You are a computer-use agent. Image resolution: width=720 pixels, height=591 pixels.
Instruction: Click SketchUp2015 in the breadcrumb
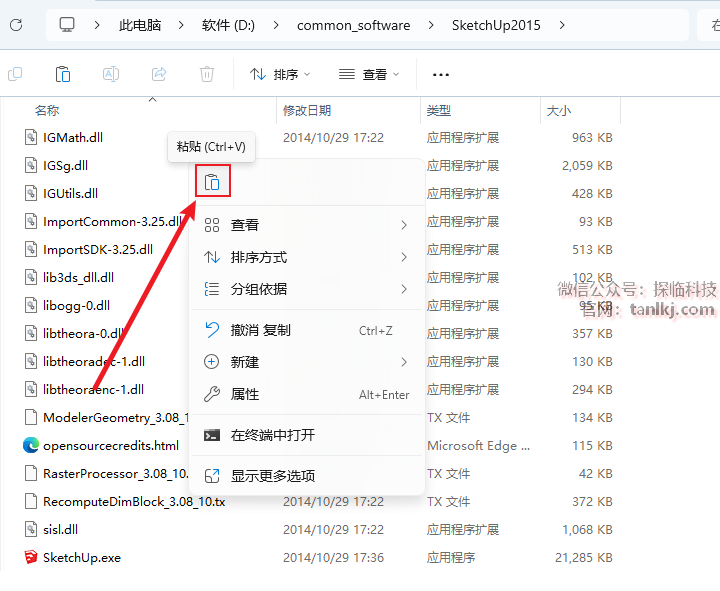496,25
